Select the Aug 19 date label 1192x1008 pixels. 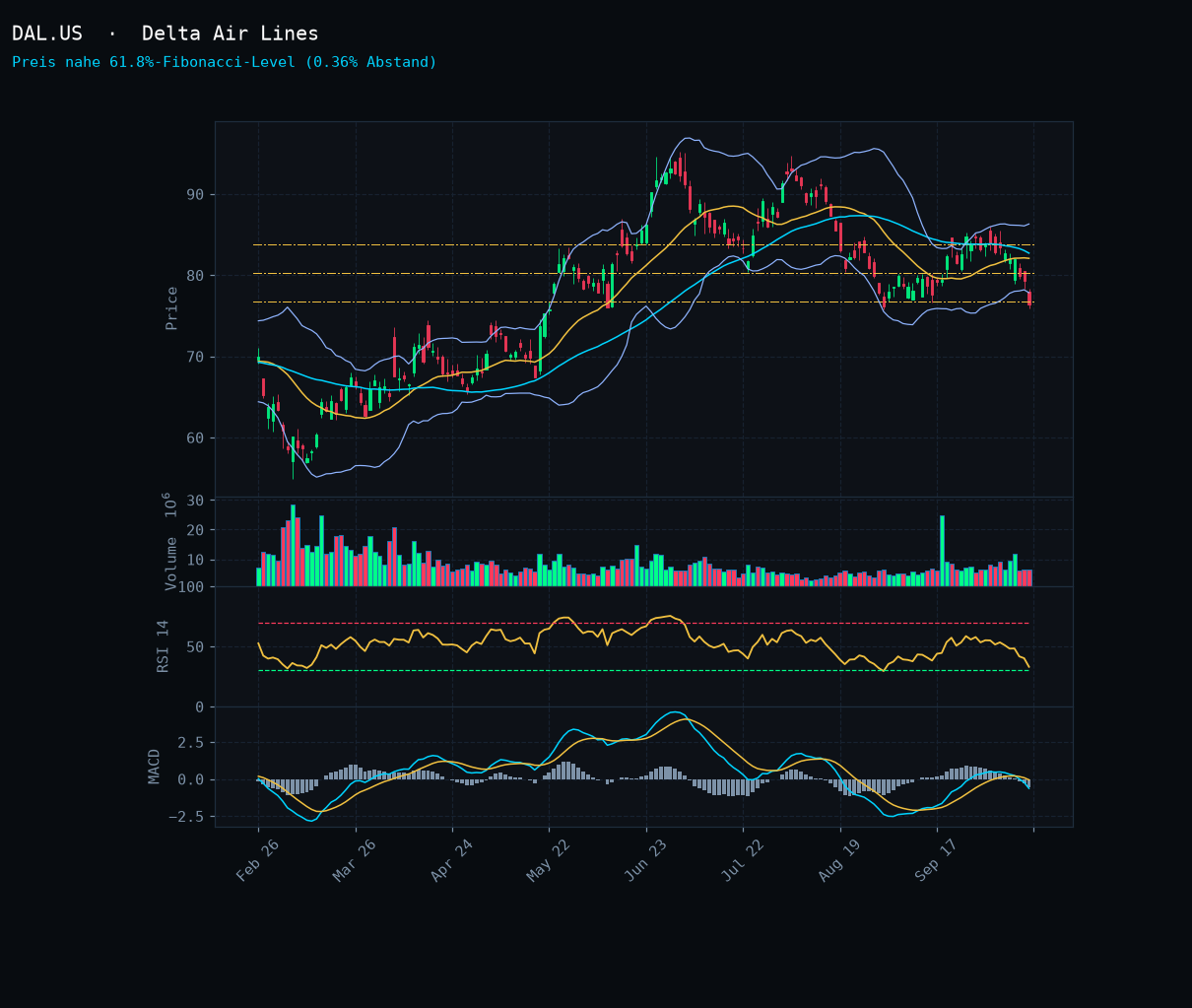pyautogui.click(x=839, y=861)
